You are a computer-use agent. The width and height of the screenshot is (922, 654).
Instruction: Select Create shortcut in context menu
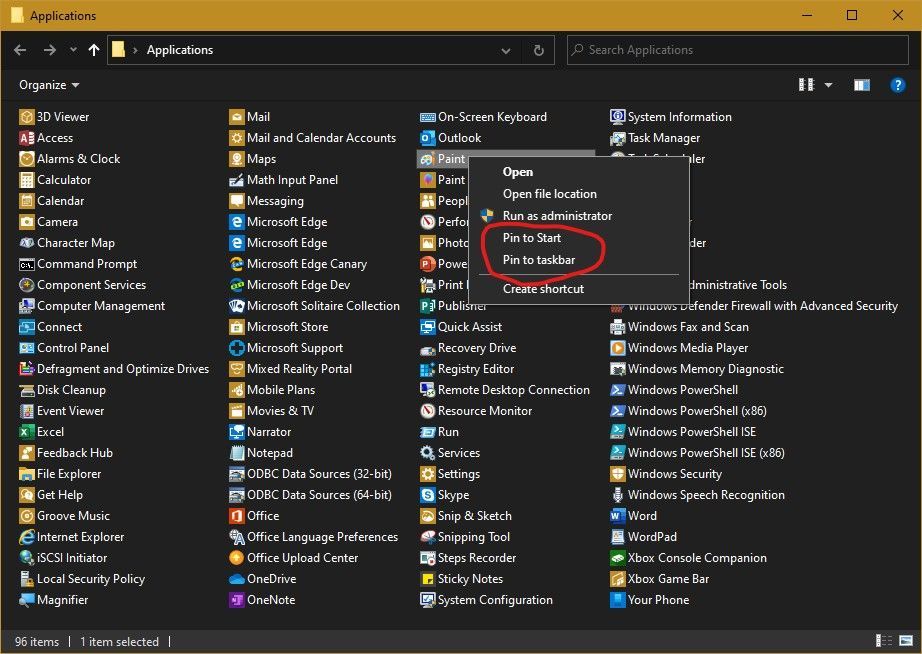pyautogui.click(x=543, y=289)
